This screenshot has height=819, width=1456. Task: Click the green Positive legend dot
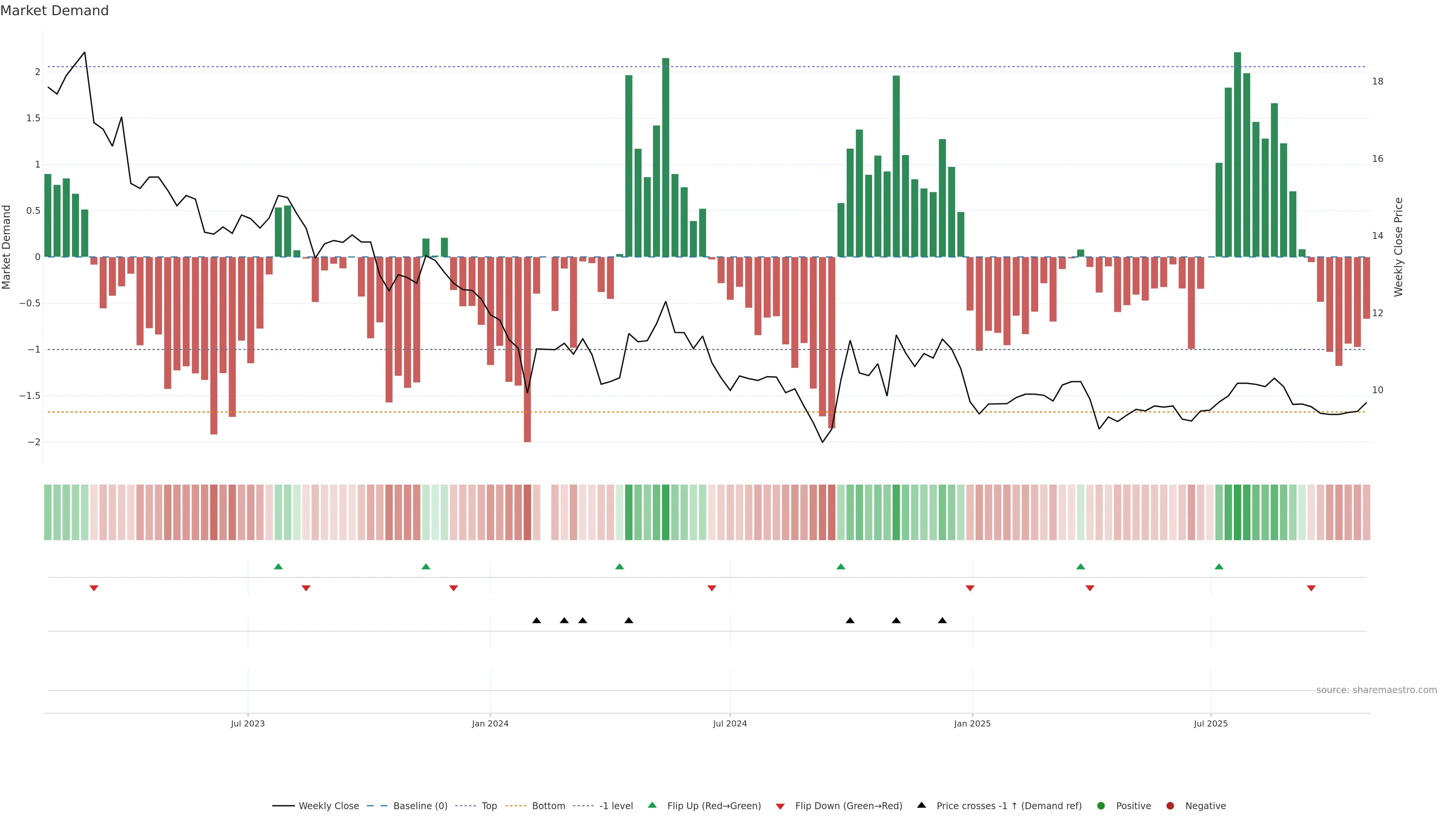pyautogui.click(x=1100, y=806)
